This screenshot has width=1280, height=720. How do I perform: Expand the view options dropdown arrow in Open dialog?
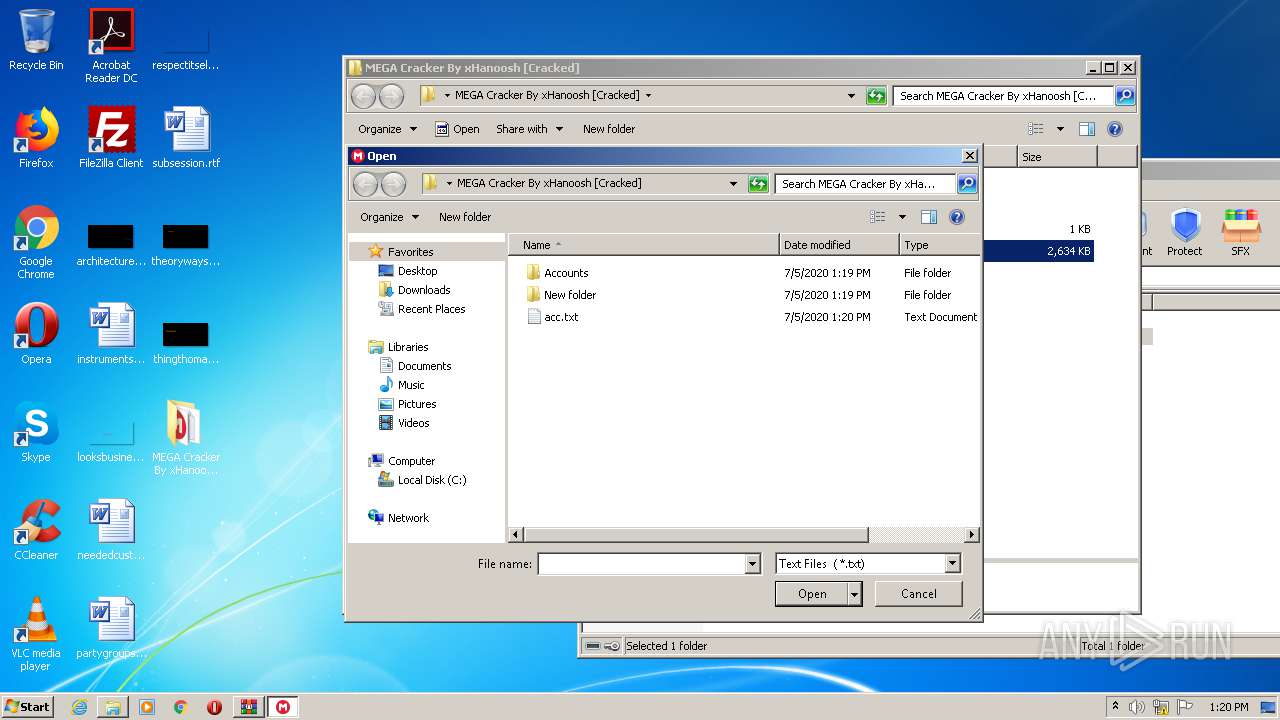[902, 217]
